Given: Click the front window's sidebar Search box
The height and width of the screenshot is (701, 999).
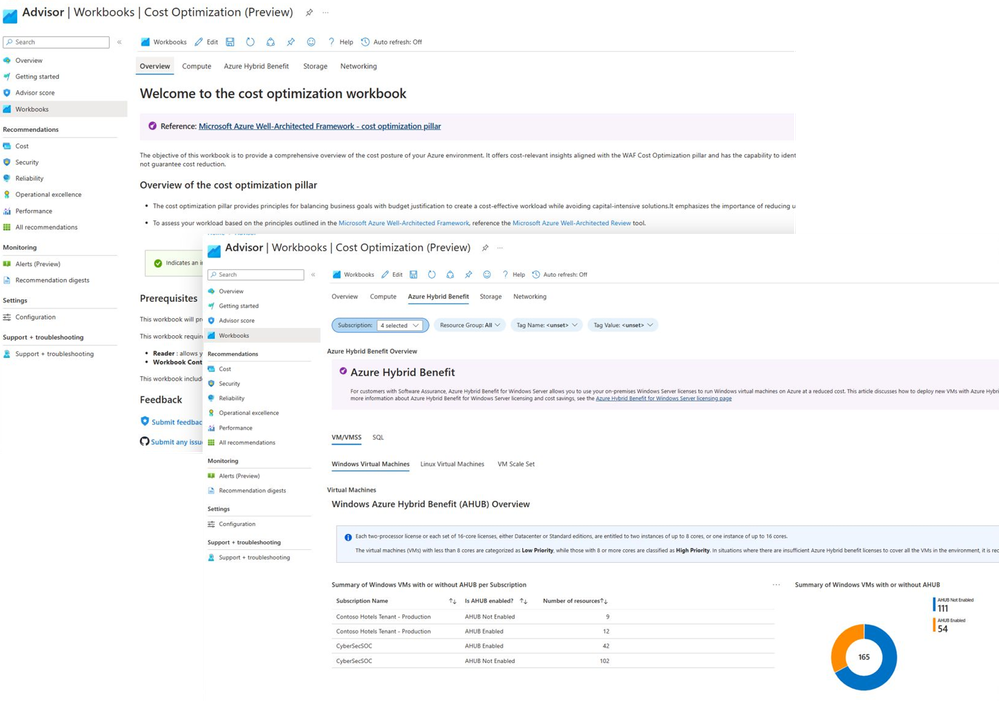Looking at the screenshot, I should [x=256, y=275].
